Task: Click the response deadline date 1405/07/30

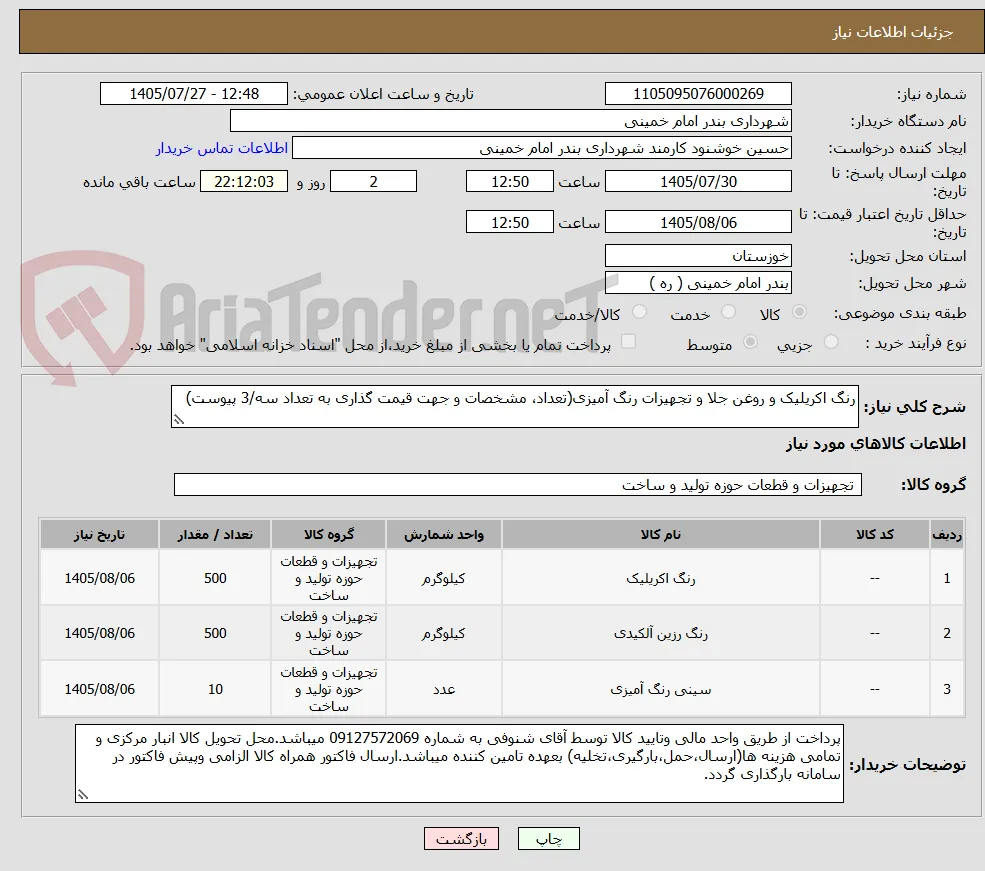Action: [x=698, y=181]
